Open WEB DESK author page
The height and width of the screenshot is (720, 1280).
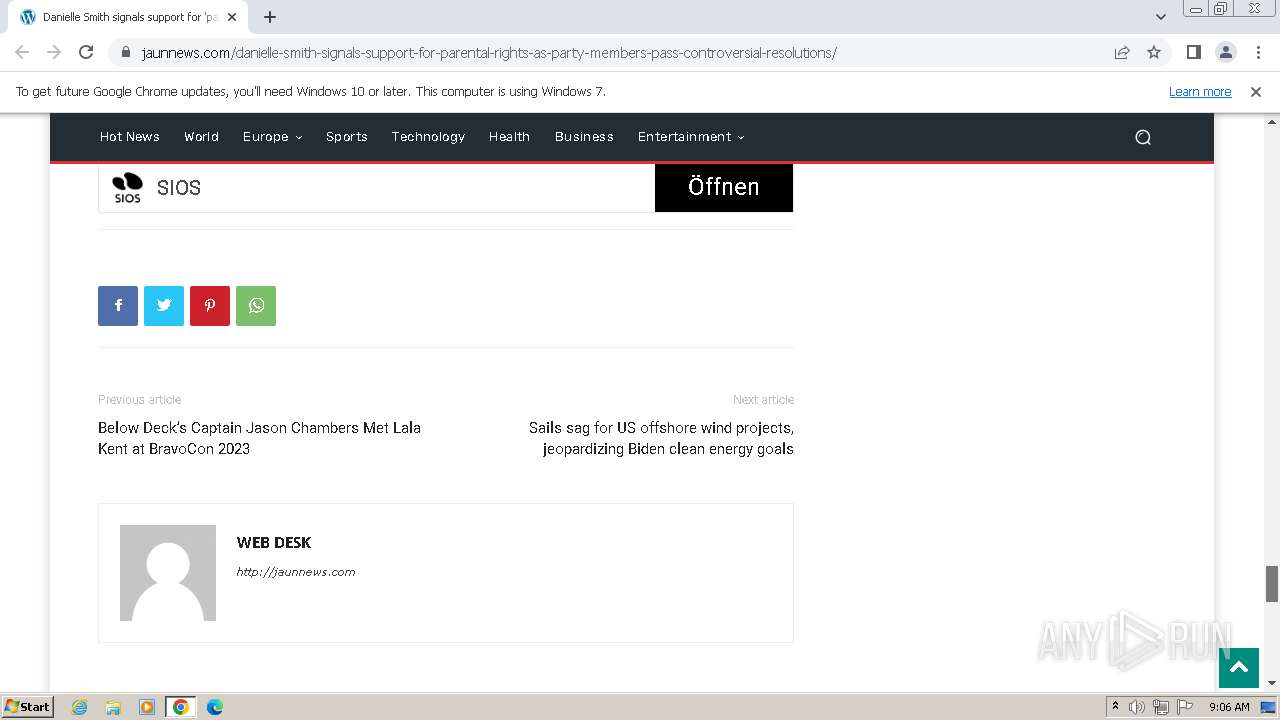coord(274,543)
